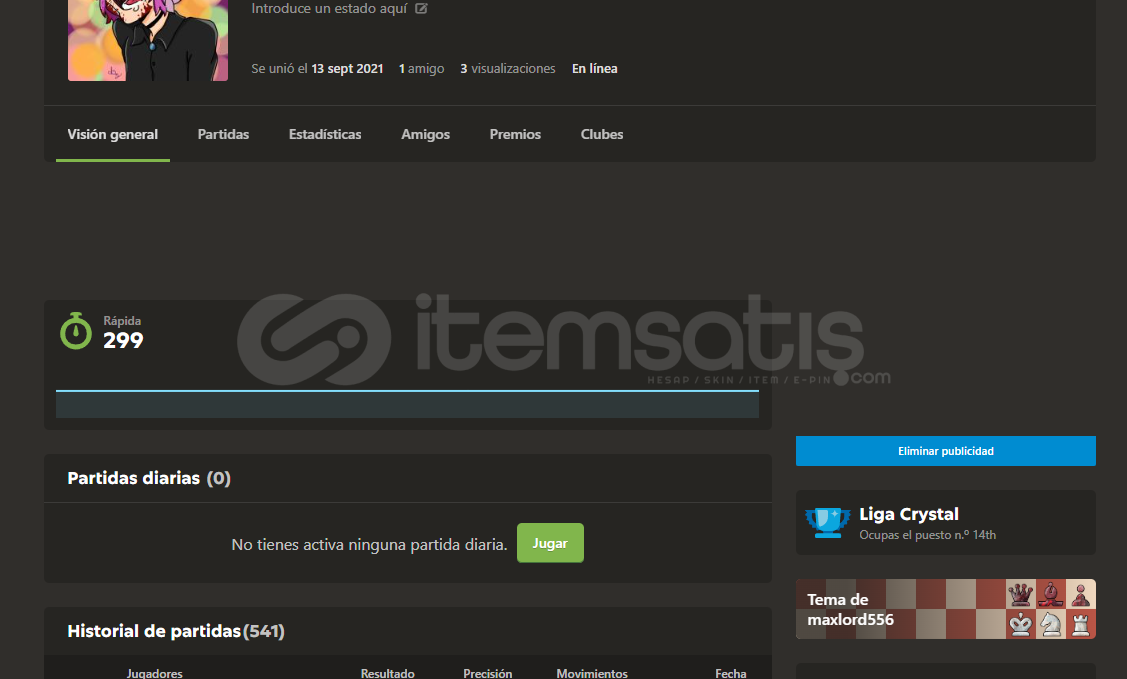Go to the Amigos tab
Viewport: 1127px width, 679px height.
click(426, 134)
